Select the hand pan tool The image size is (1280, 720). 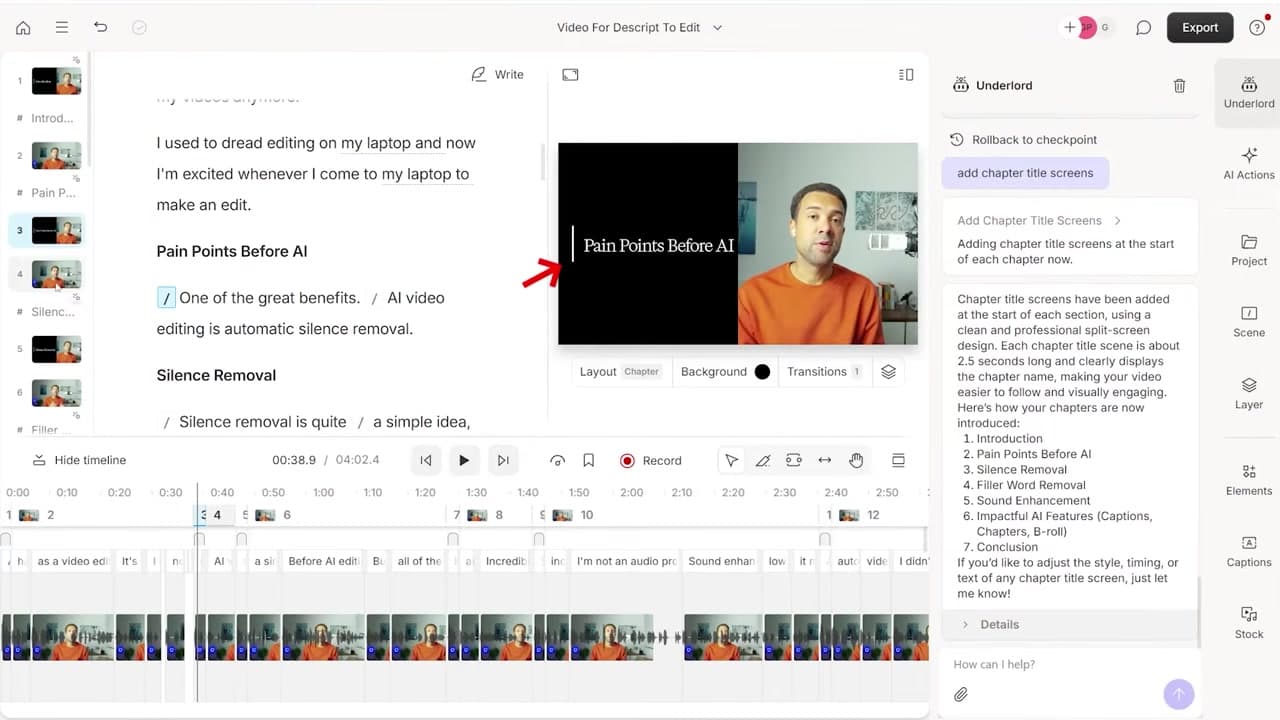coord(856,461)
